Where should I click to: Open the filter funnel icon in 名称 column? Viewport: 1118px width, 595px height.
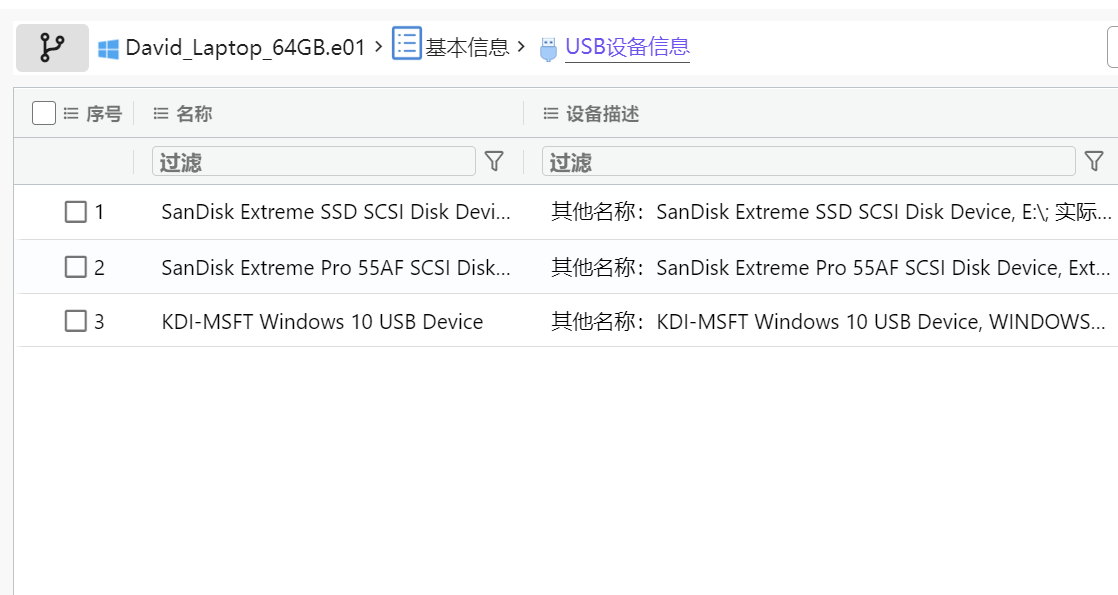pos(494,161)
